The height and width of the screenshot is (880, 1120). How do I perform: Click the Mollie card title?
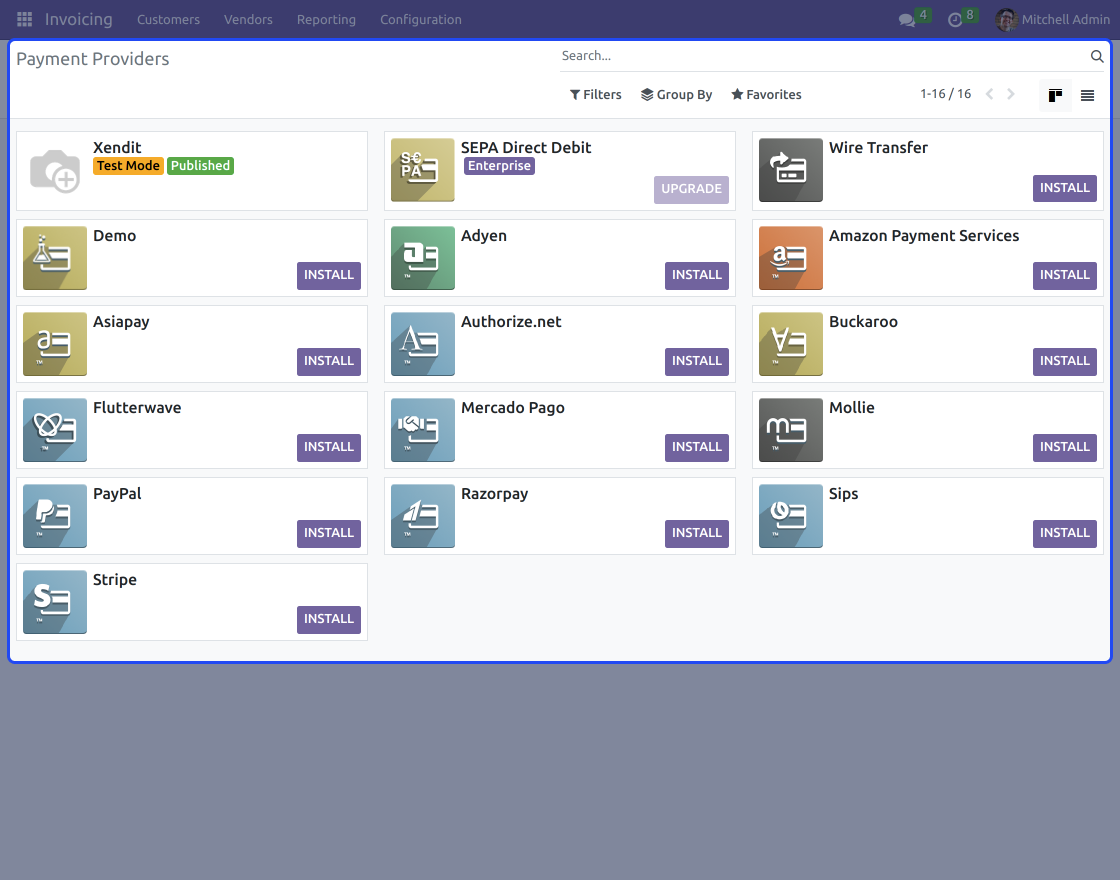pos(851,408)
